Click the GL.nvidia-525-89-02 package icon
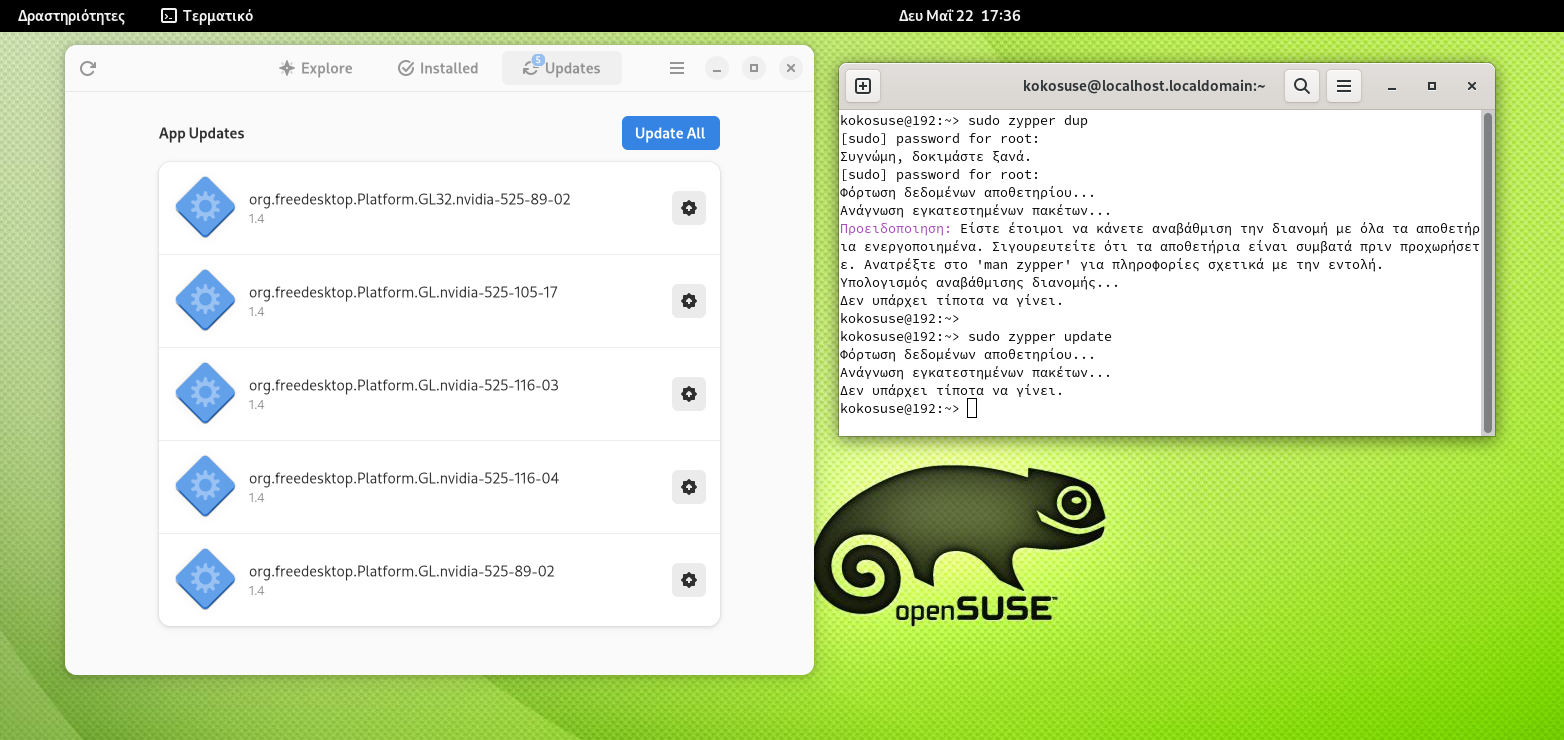1564x740 pixels. coord(205,580)
